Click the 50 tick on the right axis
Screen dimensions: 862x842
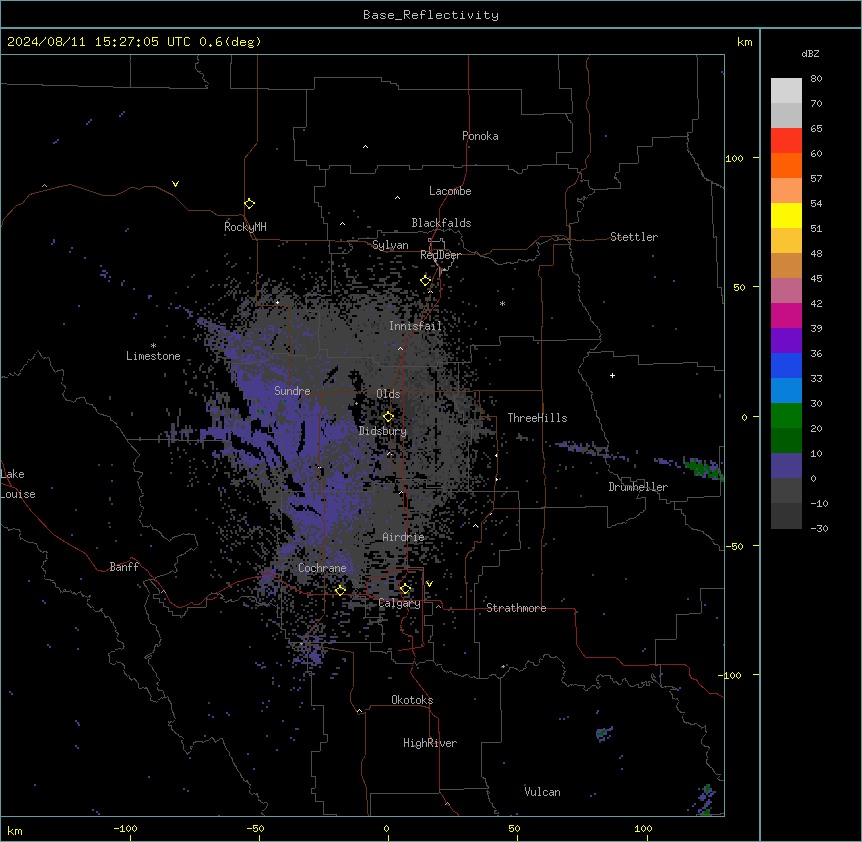pos(739,287)
